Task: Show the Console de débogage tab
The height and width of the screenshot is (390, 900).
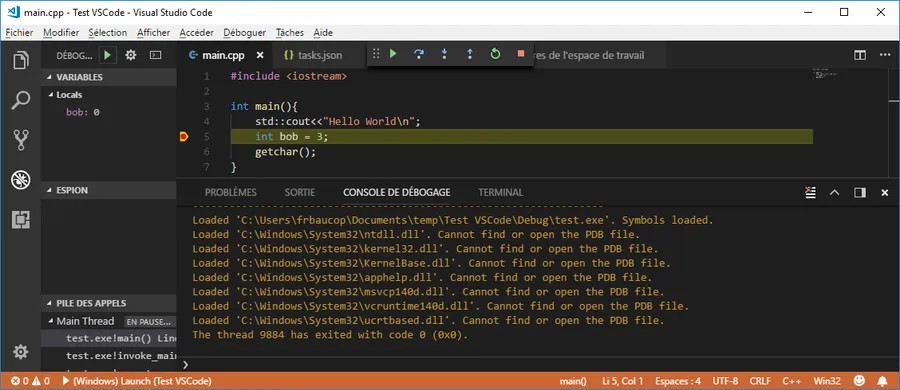Action: tap(397, 192)
